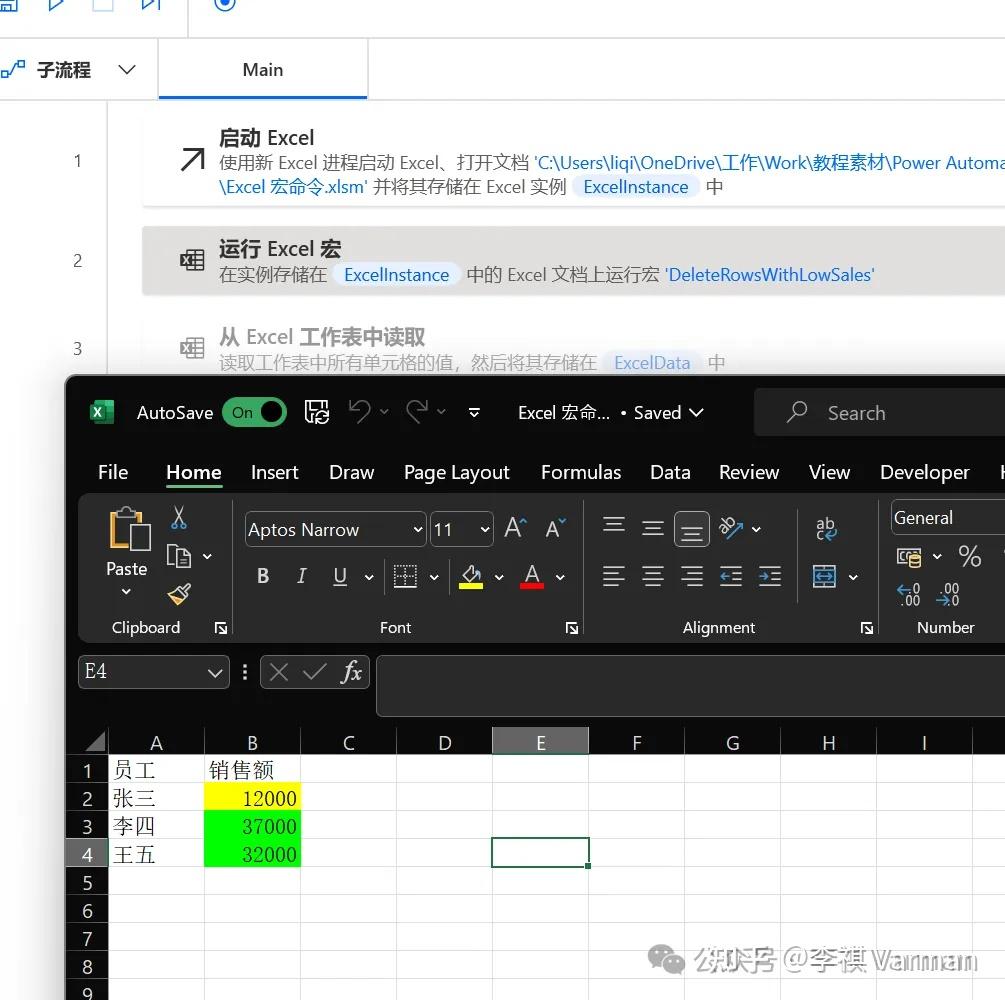Open the font size dropdown
The image size is (1005, 1000).
485,529
